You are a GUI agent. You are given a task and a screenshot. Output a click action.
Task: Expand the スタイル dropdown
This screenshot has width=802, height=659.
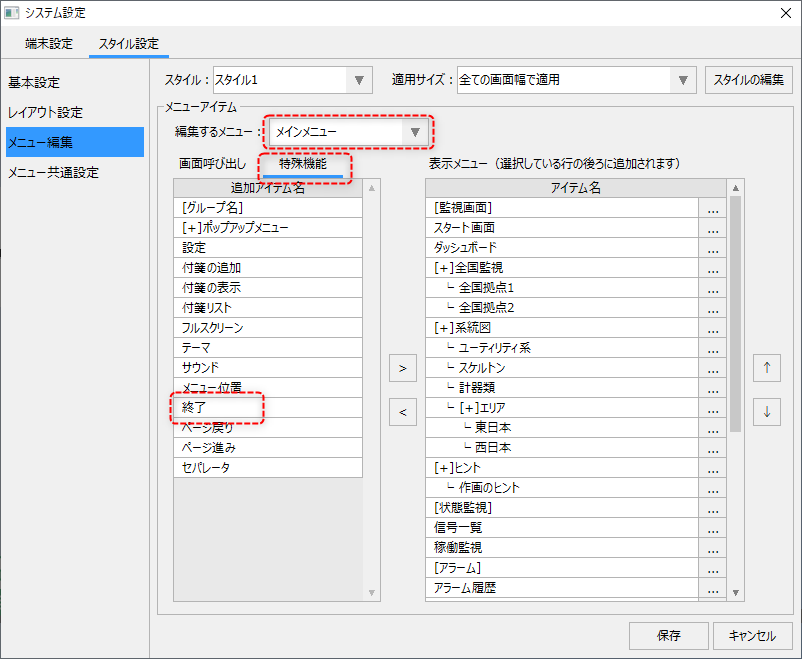(x=358, y=80)
